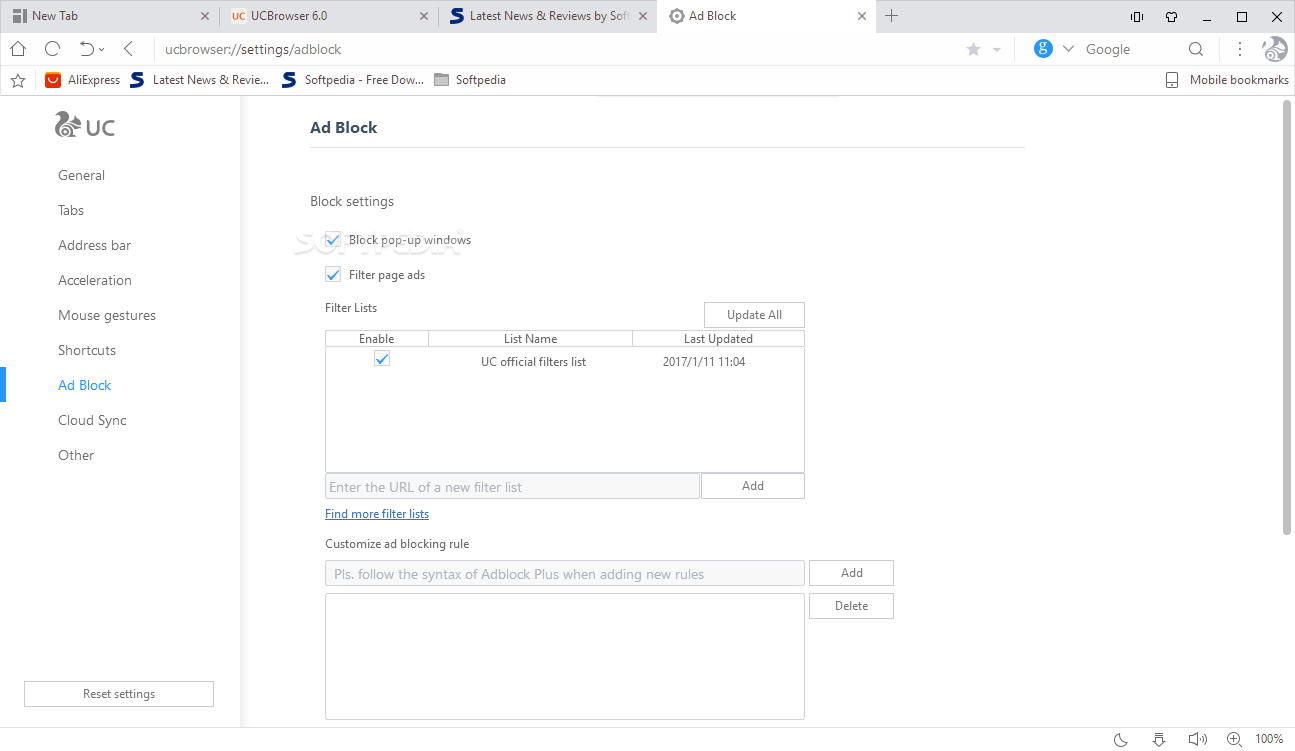This screenshot has width=1295, height=751.
Task: Open Softpedia - Free Dow... bookmark
Action: pos(353,80)
